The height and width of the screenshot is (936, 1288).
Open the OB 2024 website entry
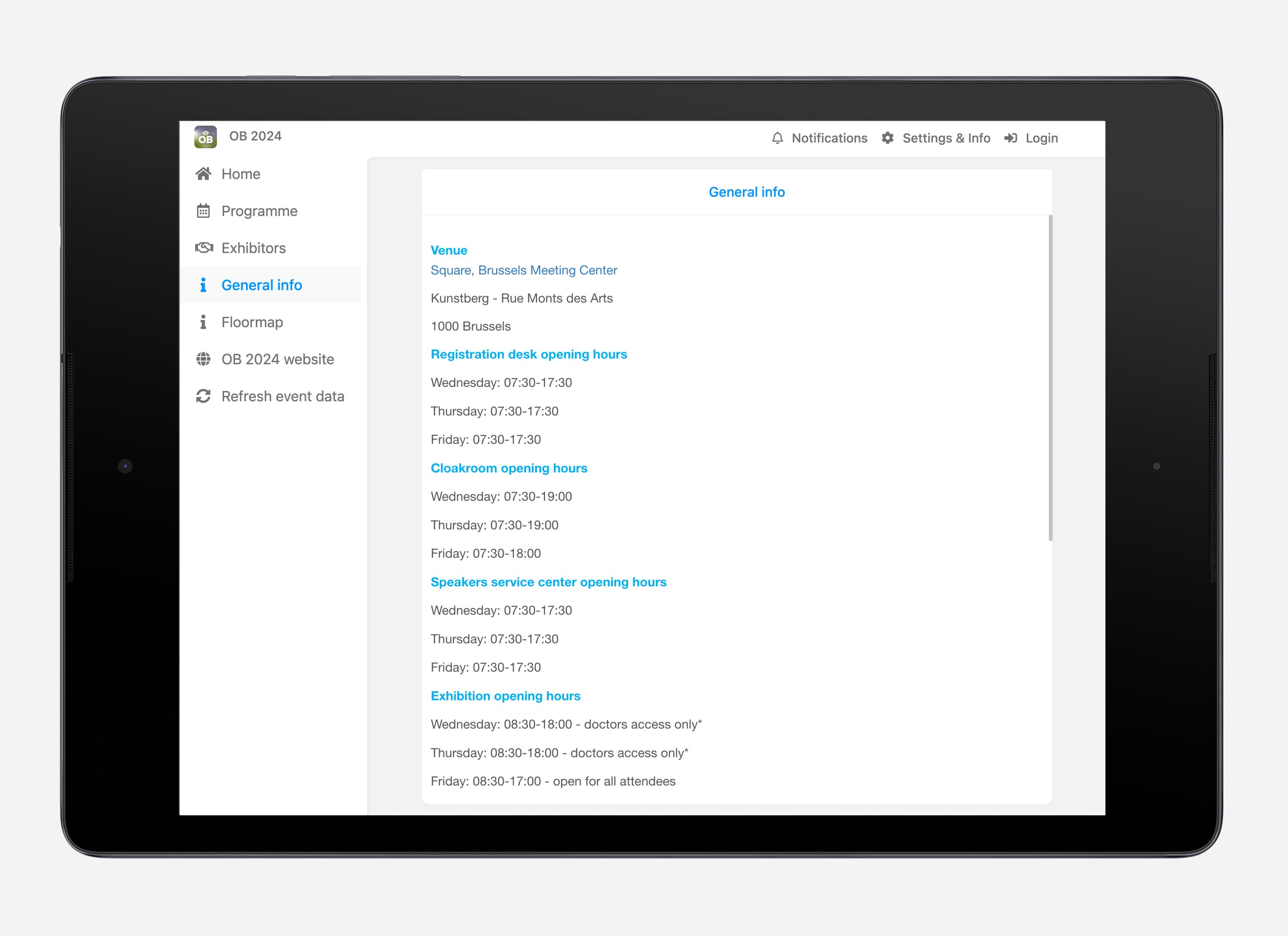(x=277, y=359)
